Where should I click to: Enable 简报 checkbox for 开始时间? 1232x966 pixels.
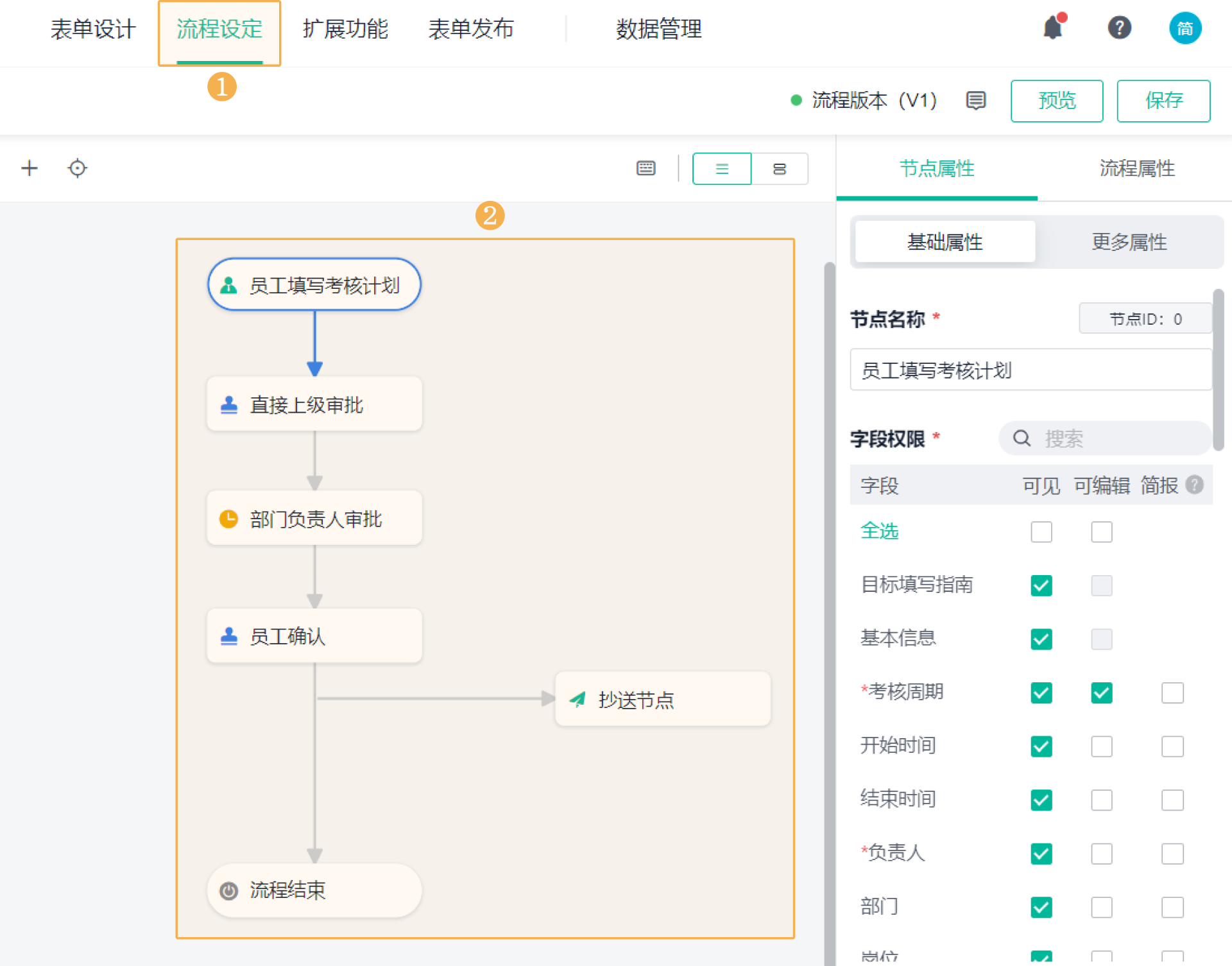click(1172, 746)
